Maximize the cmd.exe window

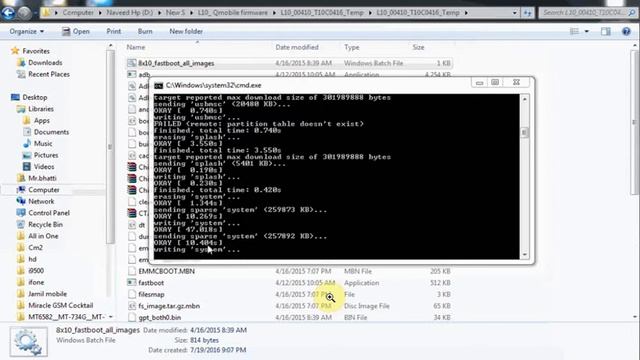(495, 83)
